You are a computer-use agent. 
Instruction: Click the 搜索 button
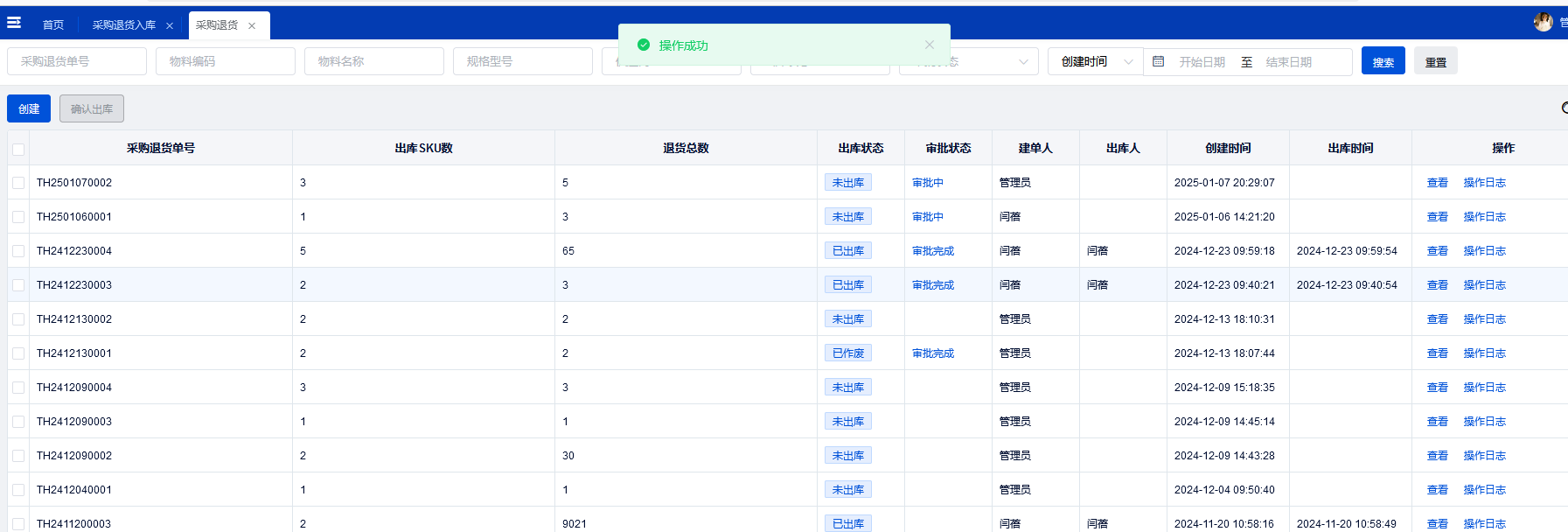[1383, 61]
